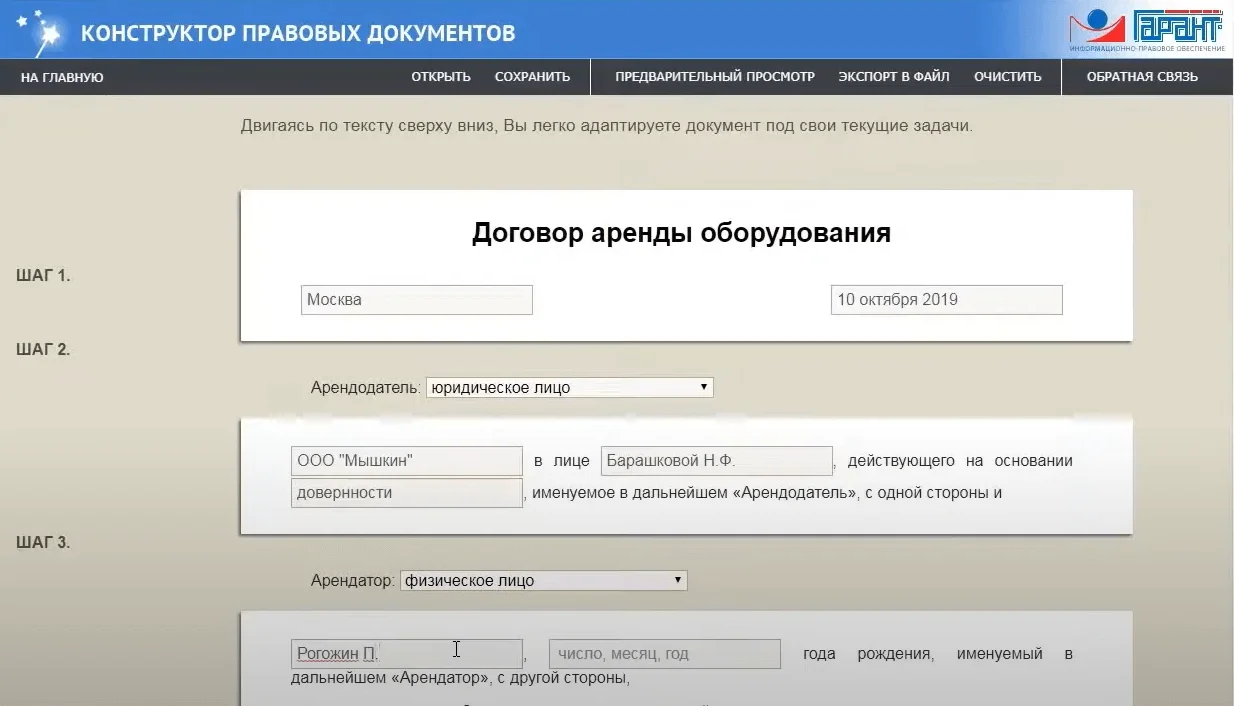Click the date field 10 октября 2019

tap(946, 300)
